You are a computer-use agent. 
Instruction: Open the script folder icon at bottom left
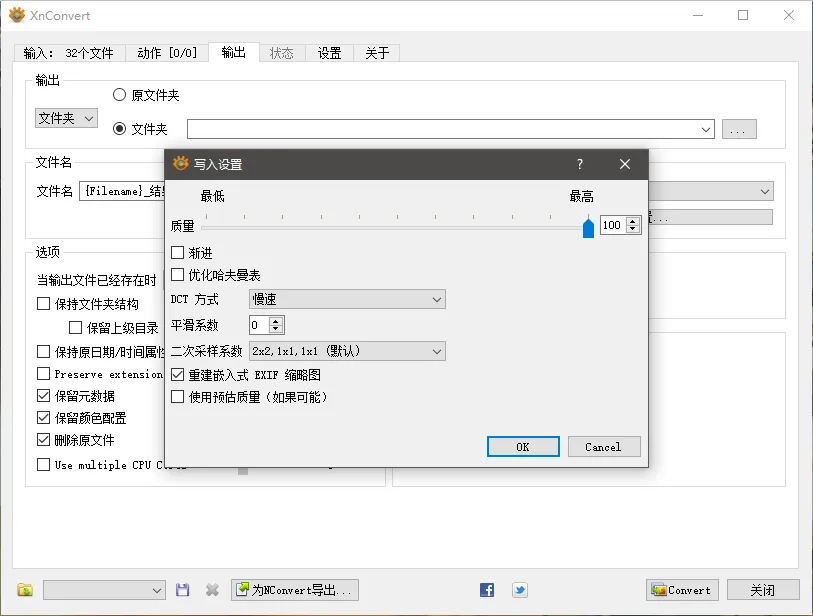click(x=24, y=590)
